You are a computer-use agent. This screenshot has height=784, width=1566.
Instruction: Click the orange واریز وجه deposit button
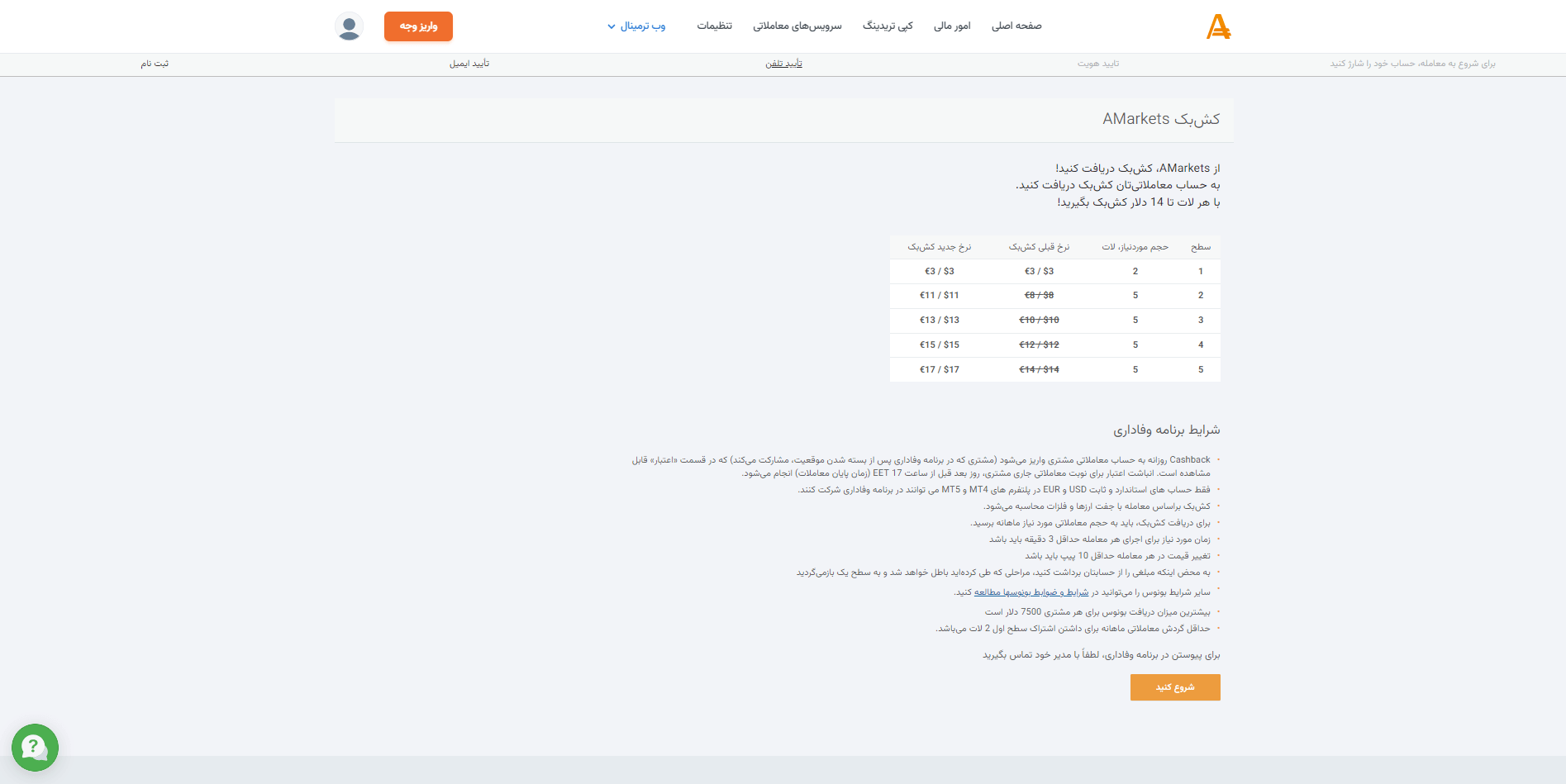pos(418,26)
